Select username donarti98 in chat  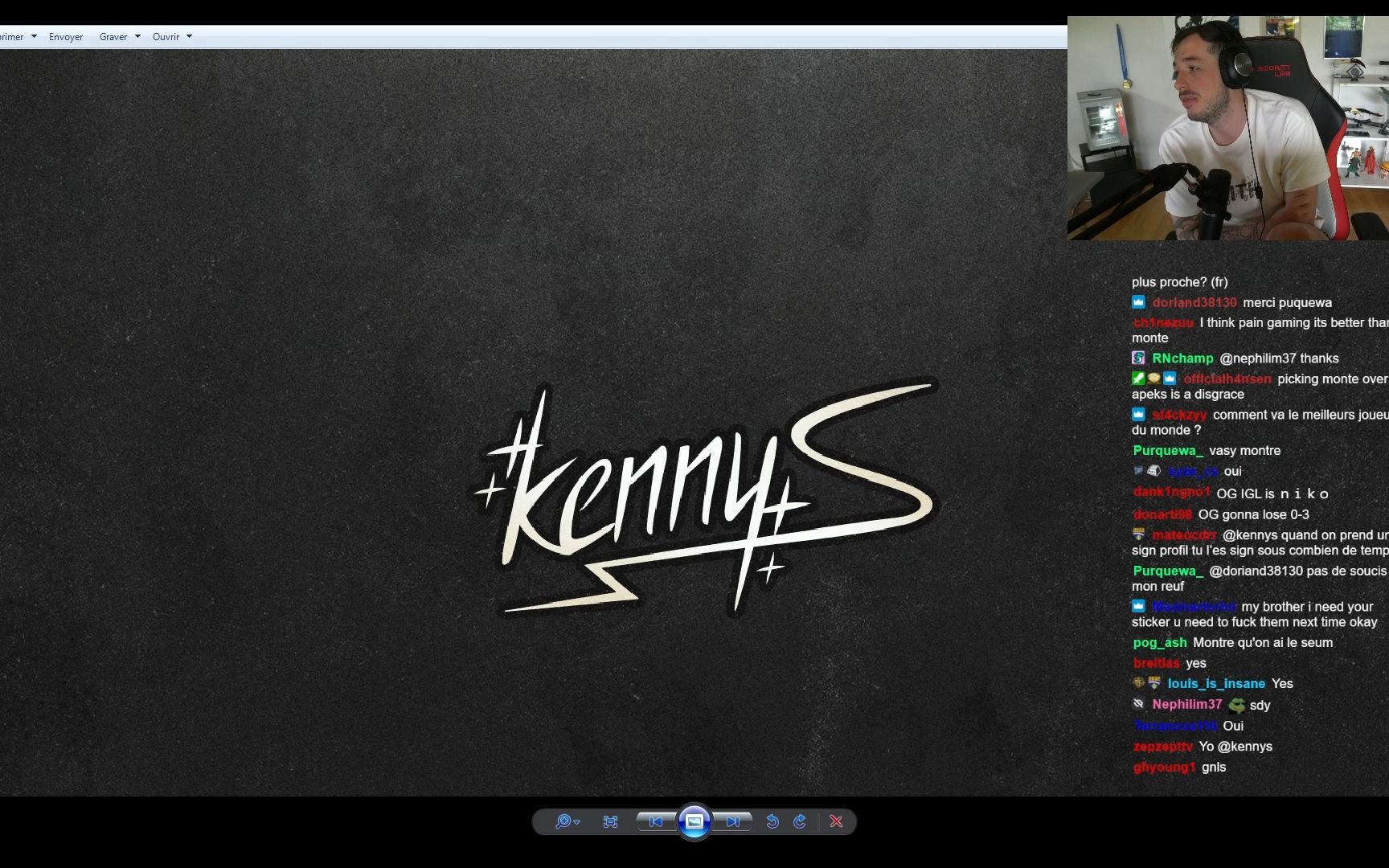pos(1162,515)
